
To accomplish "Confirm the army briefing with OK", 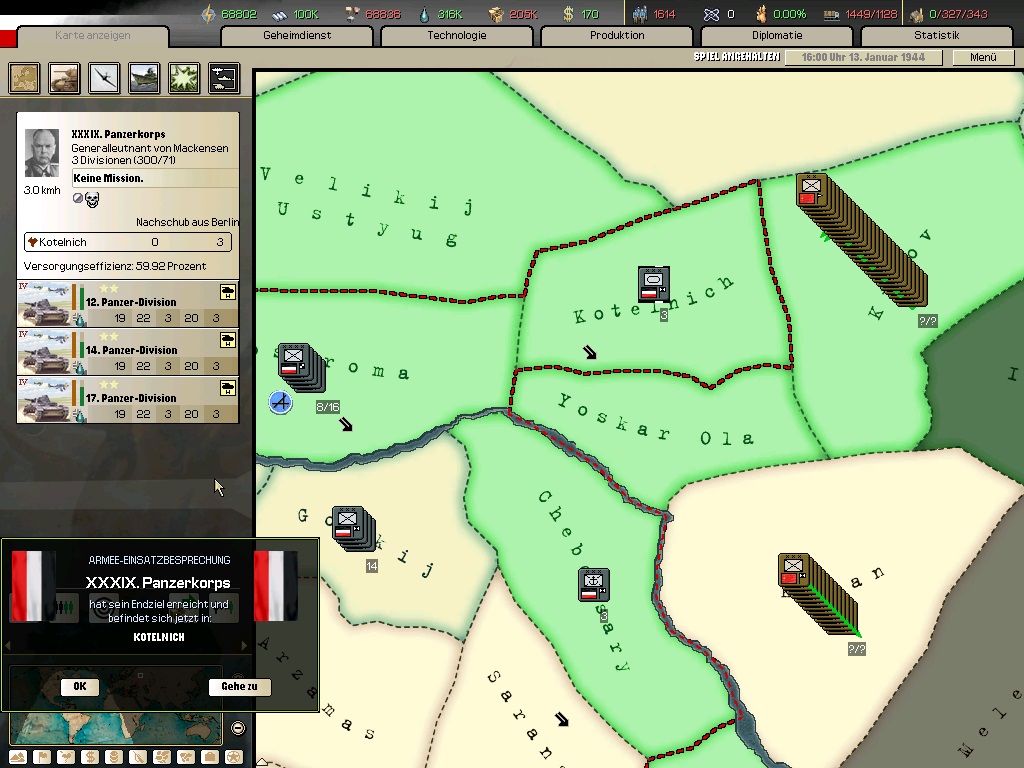I will (80, 686).
